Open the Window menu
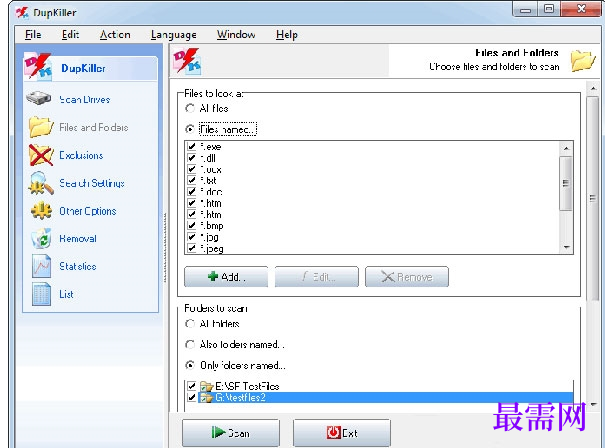The height and width of the screenshot is (448, 605). tap(236, 35)
